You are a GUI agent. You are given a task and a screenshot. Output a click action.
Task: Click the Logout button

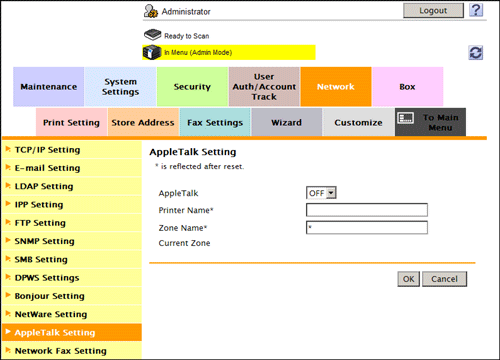tap(433, 11)
